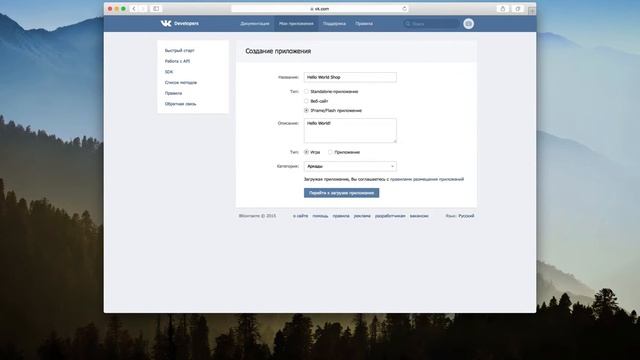The height and width of the screenshot is (360, 640).
Task: Click the footer link разработчикам
Action: pyautogui.click(x=390, y=216)
